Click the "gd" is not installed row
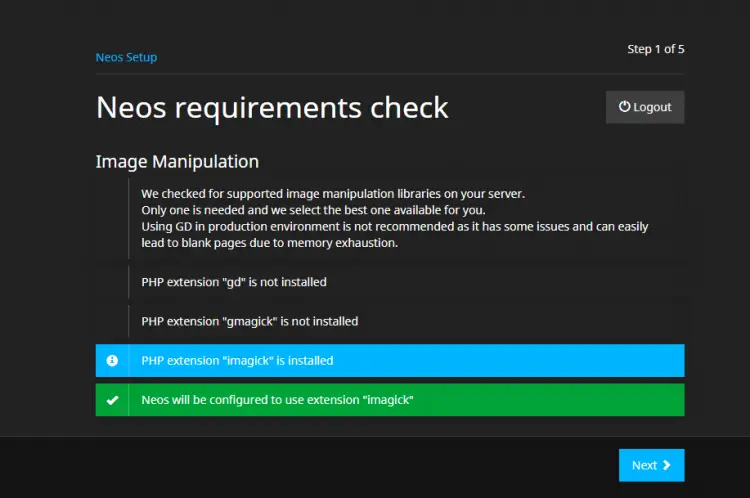 point(390,282)
